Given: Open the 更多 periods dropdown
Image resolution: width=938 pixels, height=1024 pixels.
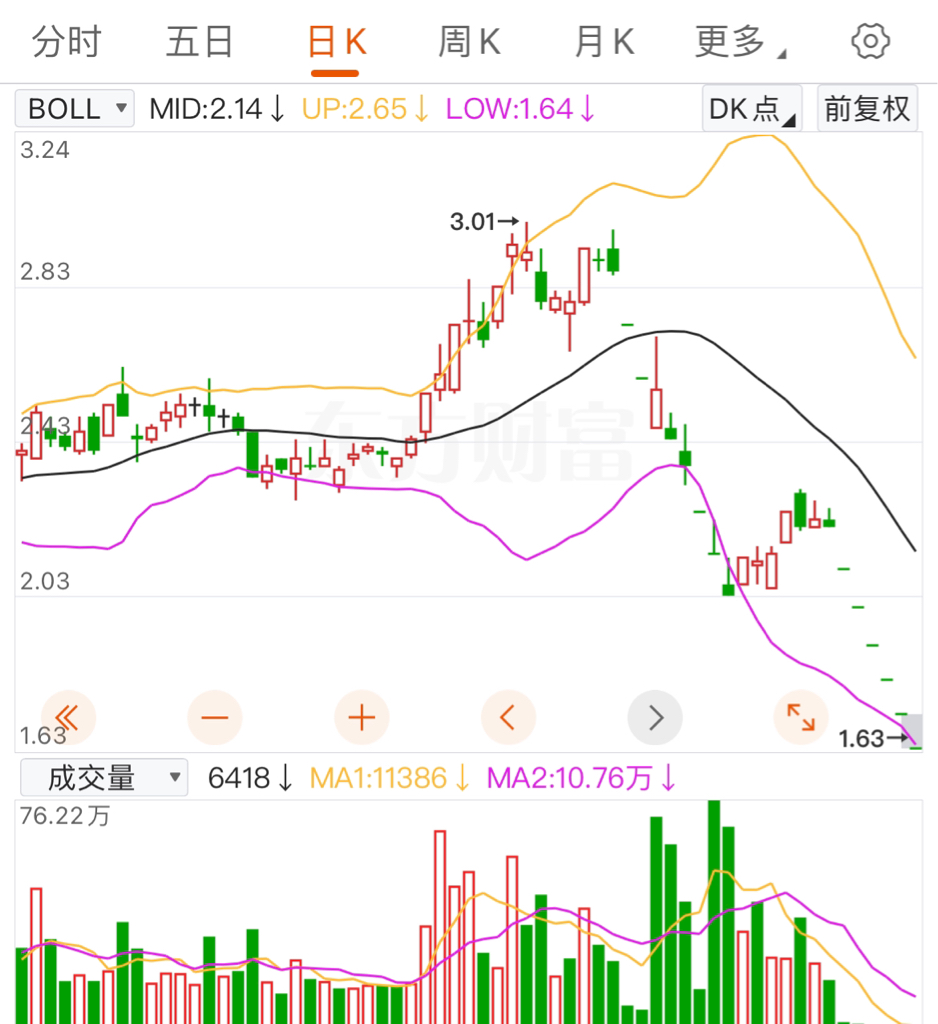Looking at the screenshot, I should coord(740,42).
